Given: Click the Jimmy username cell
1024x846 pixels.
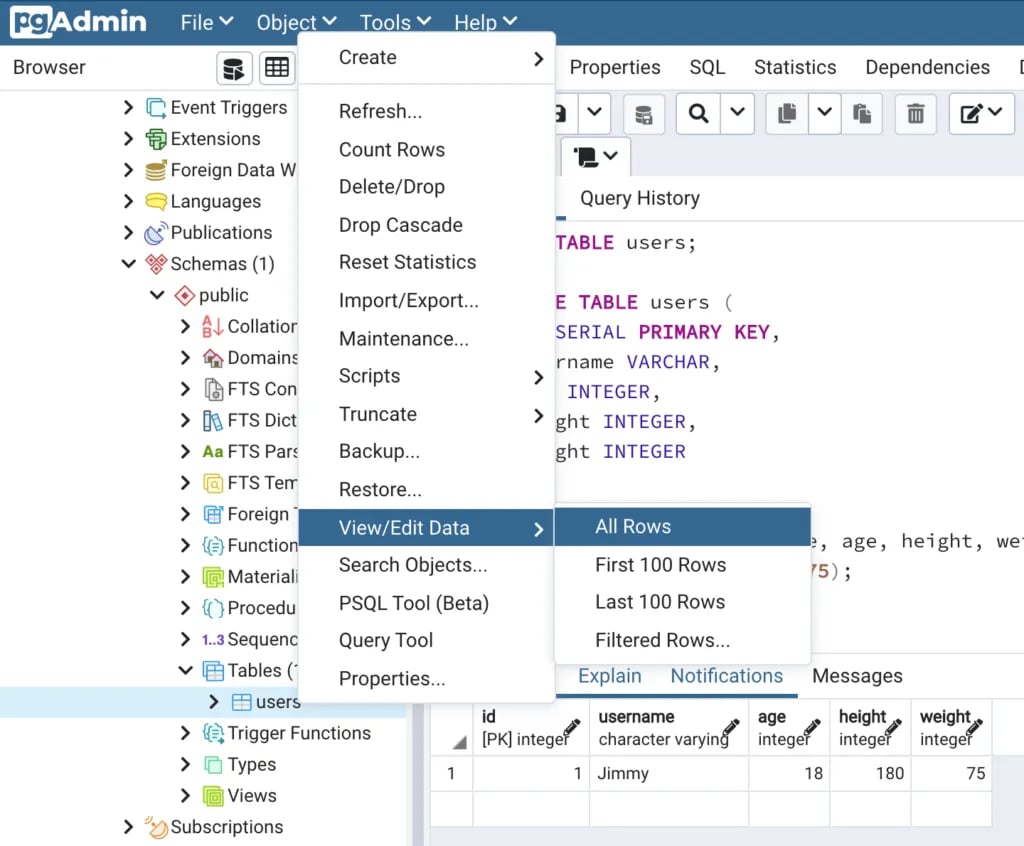Looking at the screenshot, I should point(623,773).
